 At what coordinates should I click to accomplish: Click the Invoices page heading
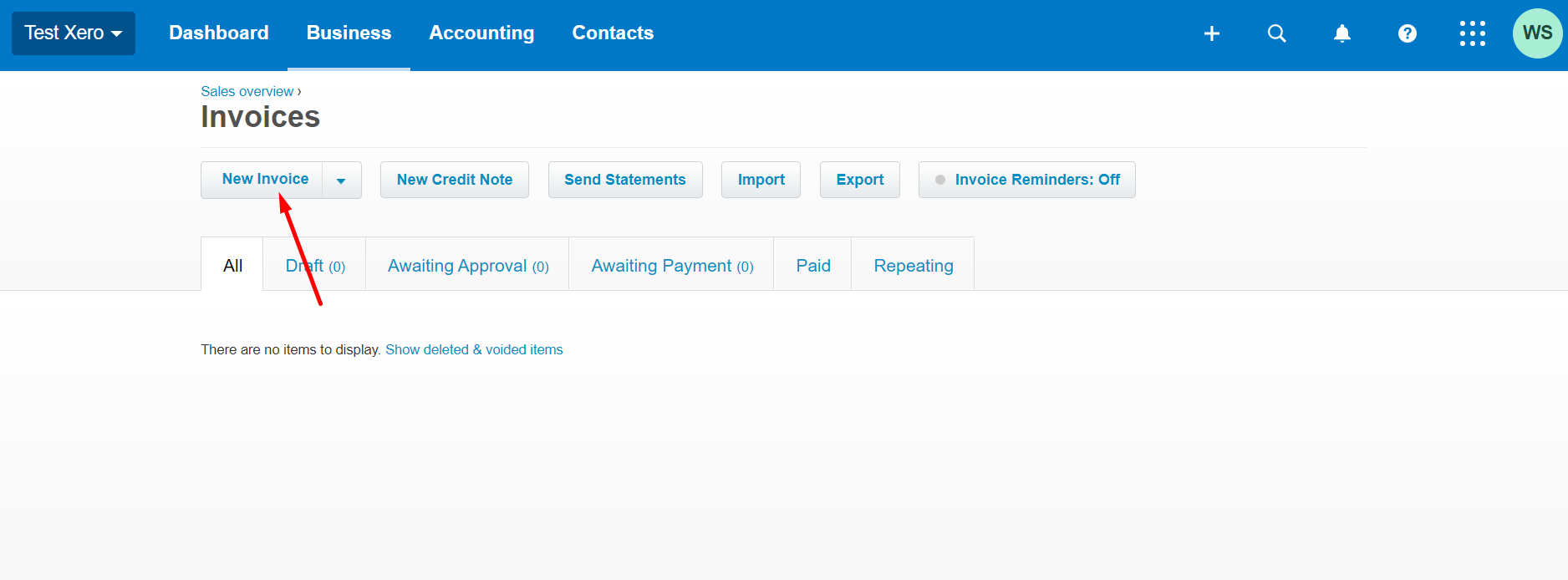(x=260, y=117)
